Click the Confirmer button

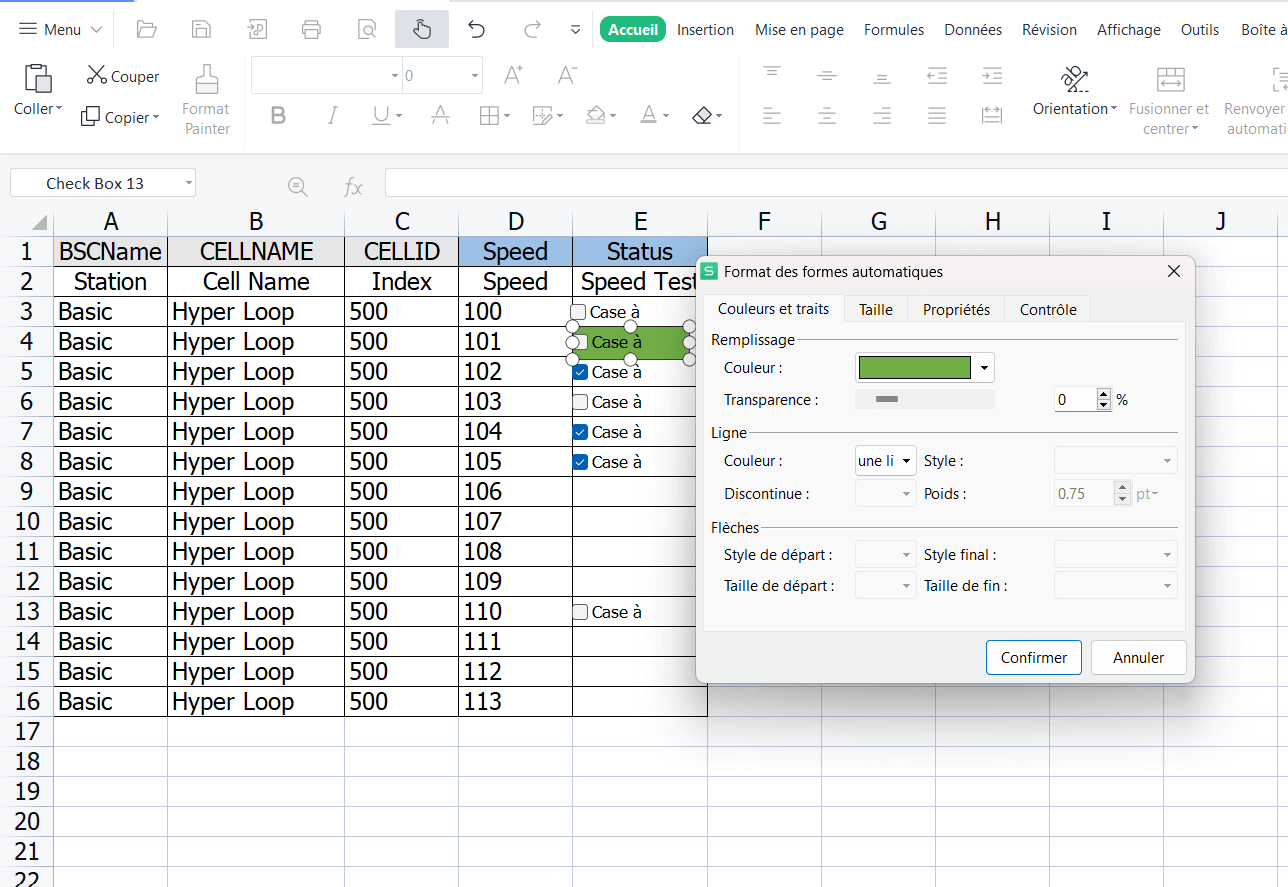click(1033, 658)
